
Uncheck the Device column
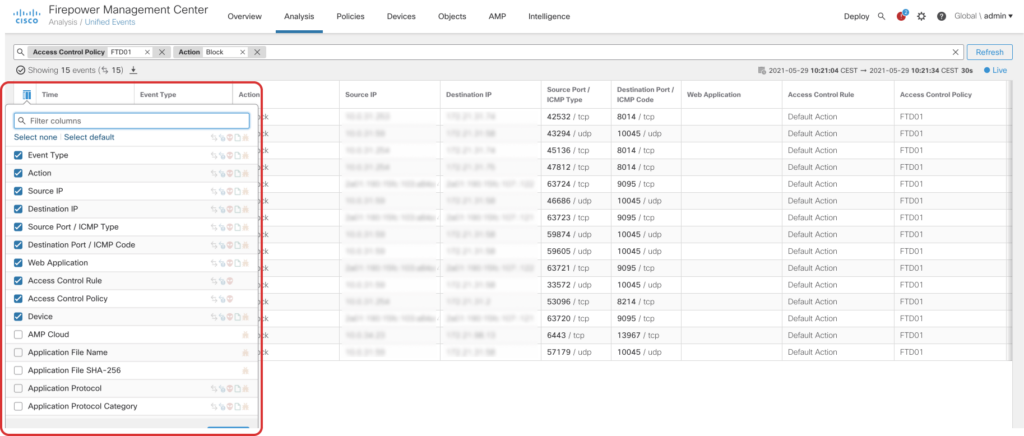[x=18, y=317]
